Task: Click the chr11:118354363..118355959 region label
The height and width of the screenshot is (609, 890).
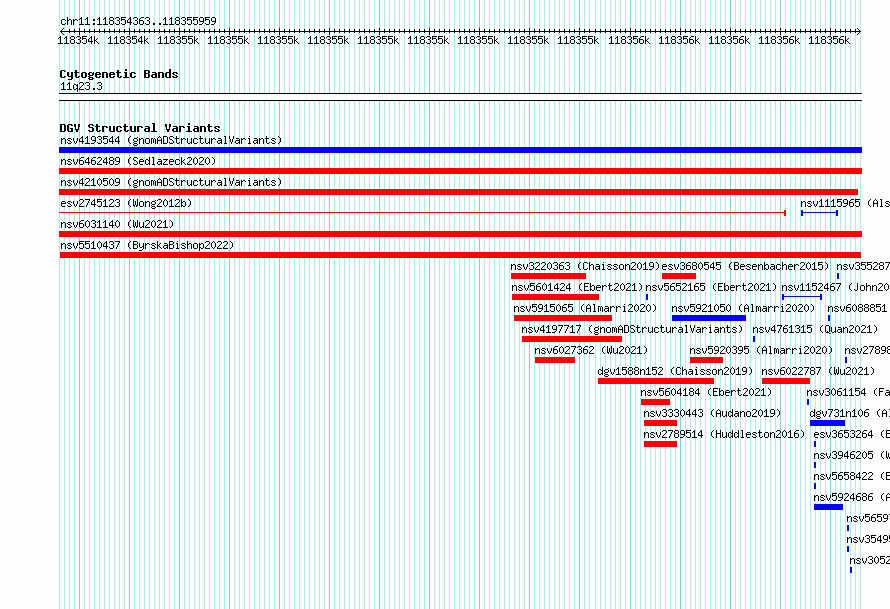Action: (138, 21)
